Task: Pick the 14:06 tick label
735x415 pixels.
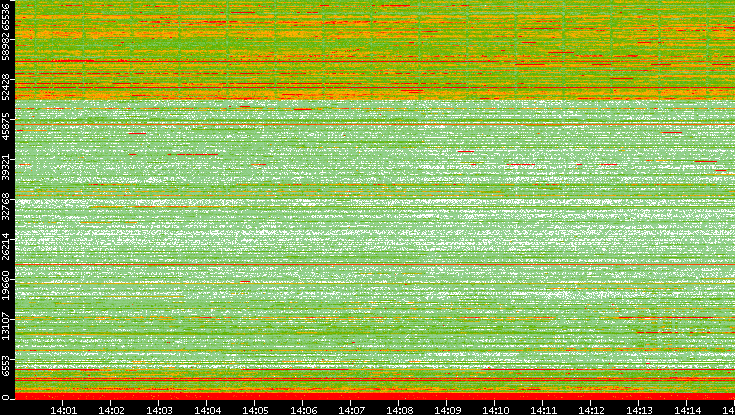Action: point(304,410)
